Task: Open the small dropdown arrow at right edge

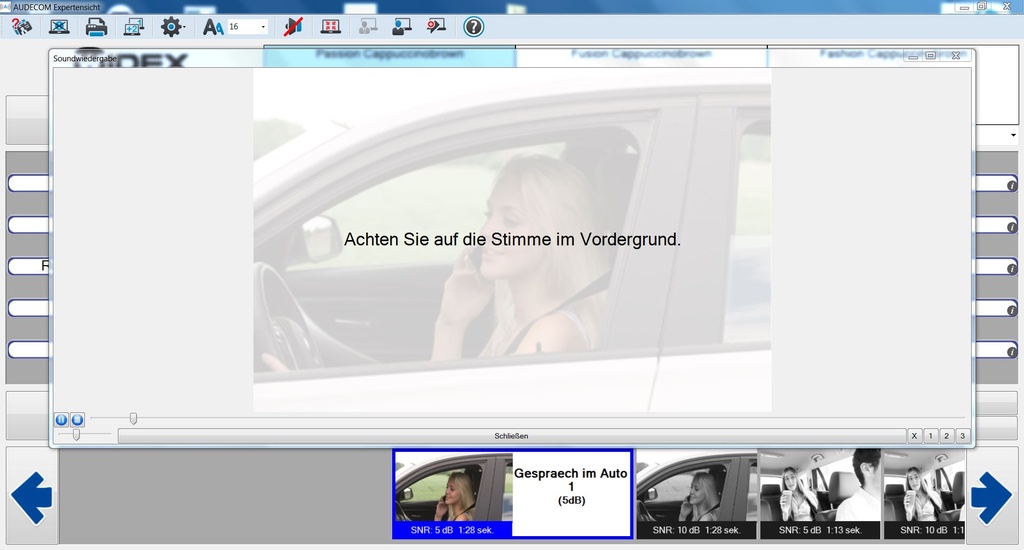Action: pos(1013,136)
